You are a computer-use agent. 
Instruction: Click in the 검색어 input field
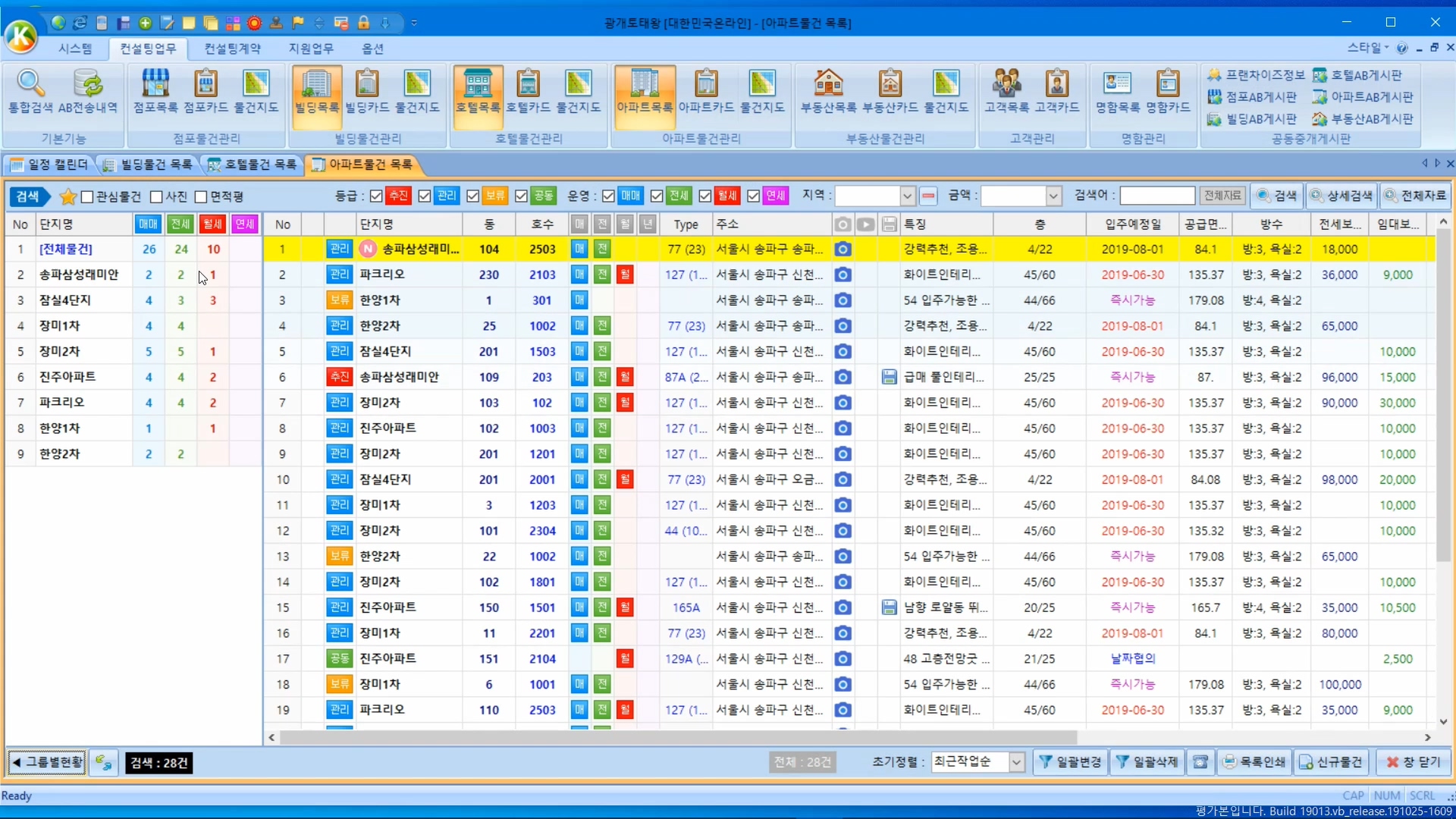point(1156,196)
